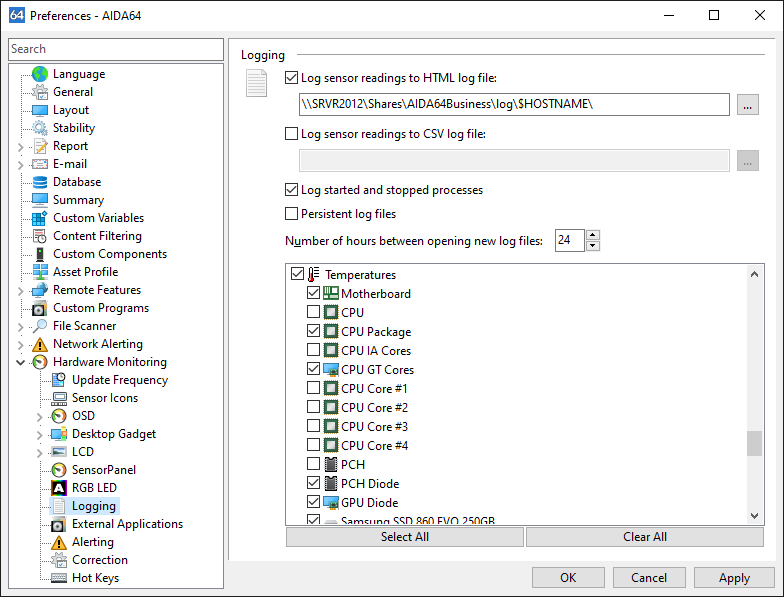Image resolution: width=784 pixels, height=597 pixels.
Task: Uncheck the GPU Diode checkbox
Action: point(314,502)
